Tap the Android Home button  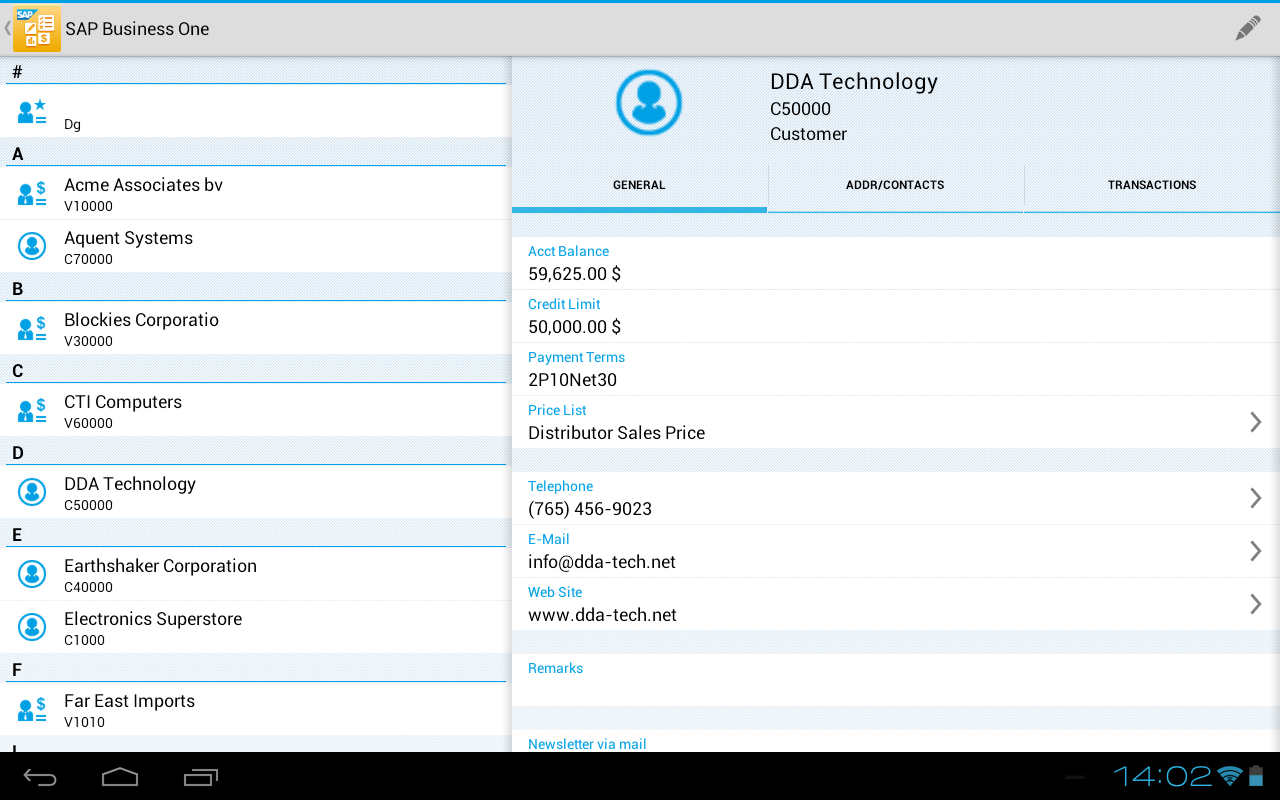tap(120, 776)
